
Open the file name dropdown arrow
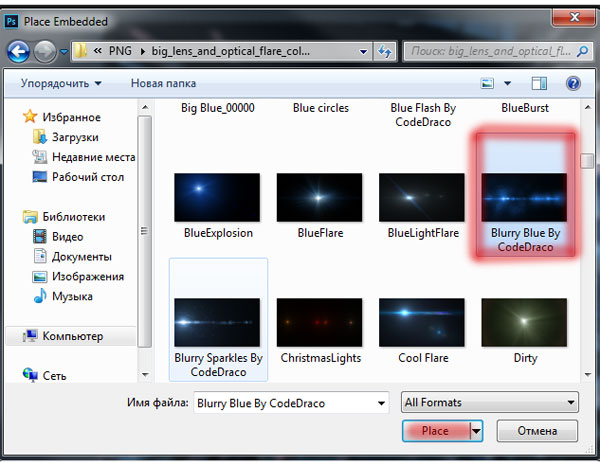tap(382, 403)
